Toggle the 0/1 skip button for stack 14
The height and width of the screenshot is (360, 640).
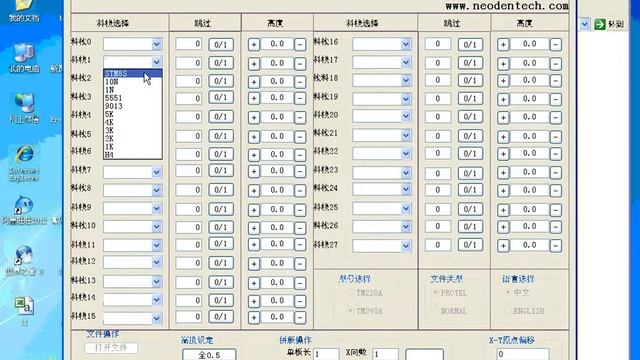221,300
